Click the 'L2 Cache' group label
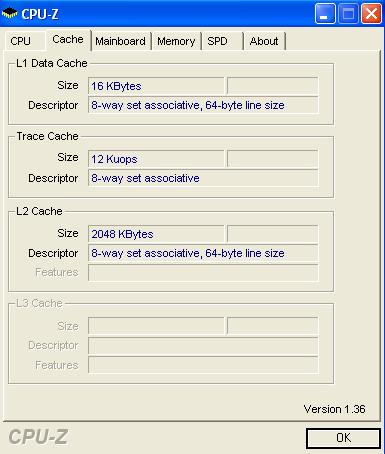The height and width of the screenshot is (454, 385). (x=39, y=211)
